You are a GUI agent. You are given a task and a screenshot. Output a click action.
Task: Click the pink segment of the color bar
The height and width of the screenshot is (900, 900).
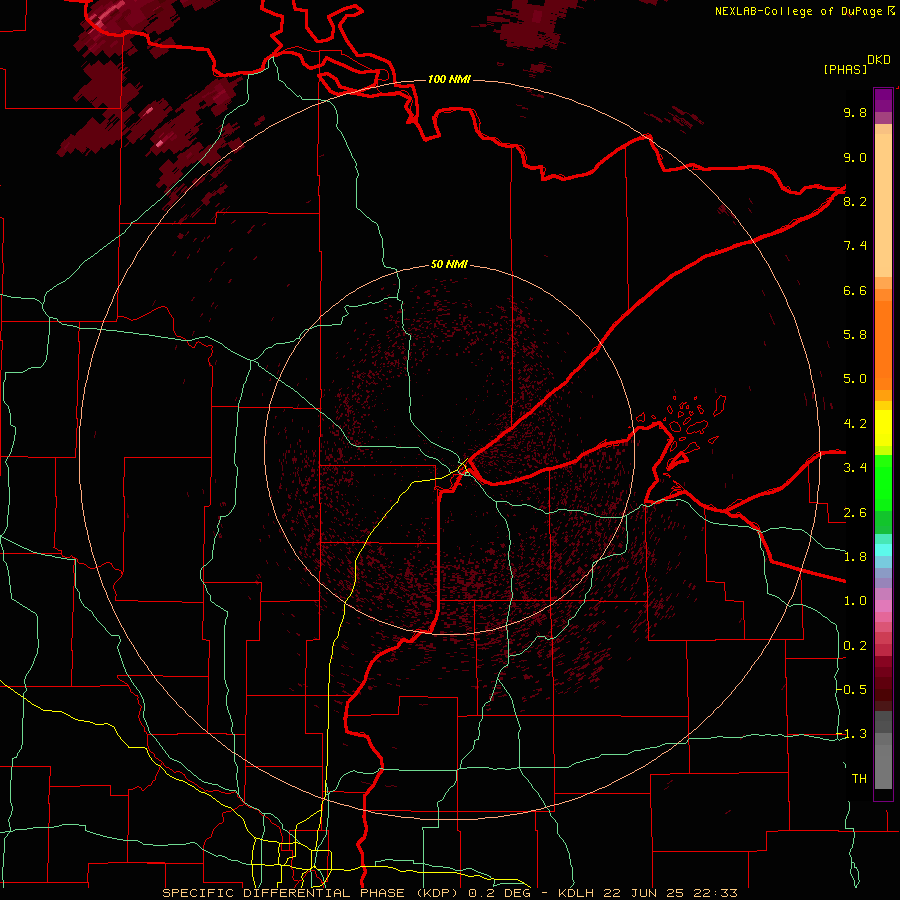click(x=883, y=607)
